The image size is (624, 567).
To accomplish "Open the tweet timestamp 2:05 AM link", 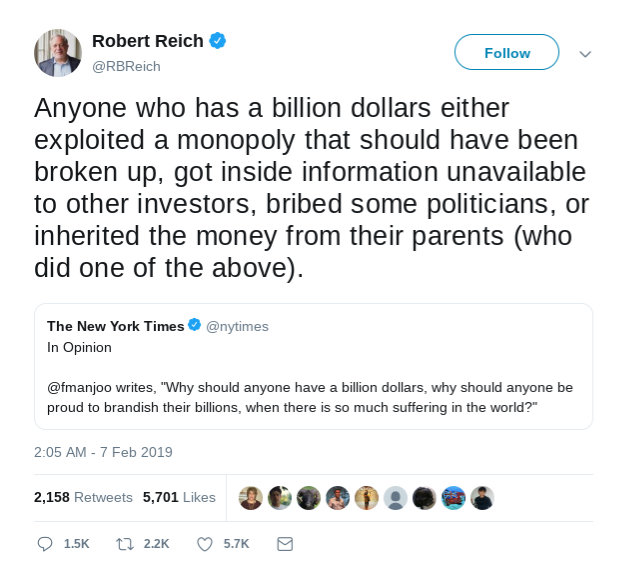I will (x=103, y=452).
